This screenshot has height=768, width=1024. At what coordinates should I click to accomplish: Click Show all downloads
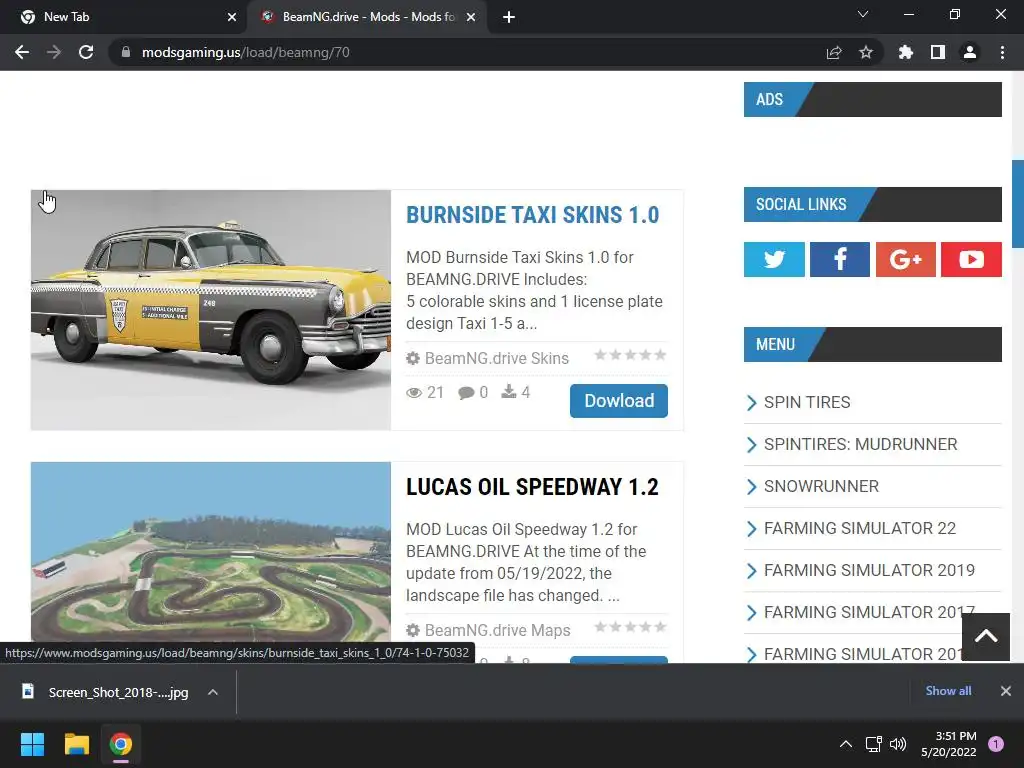[948, 691]
